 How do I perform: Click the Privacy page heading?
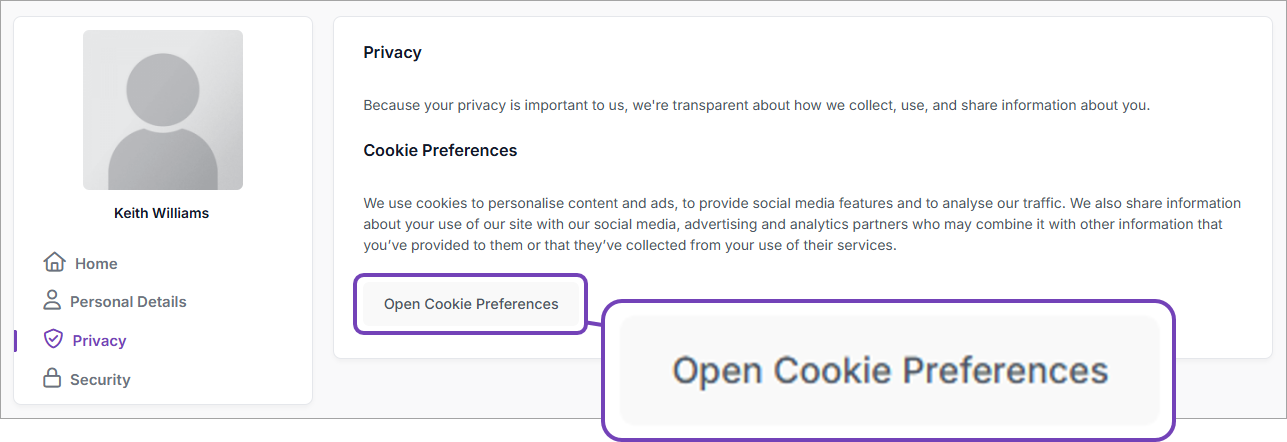click(x=392, y=53)
